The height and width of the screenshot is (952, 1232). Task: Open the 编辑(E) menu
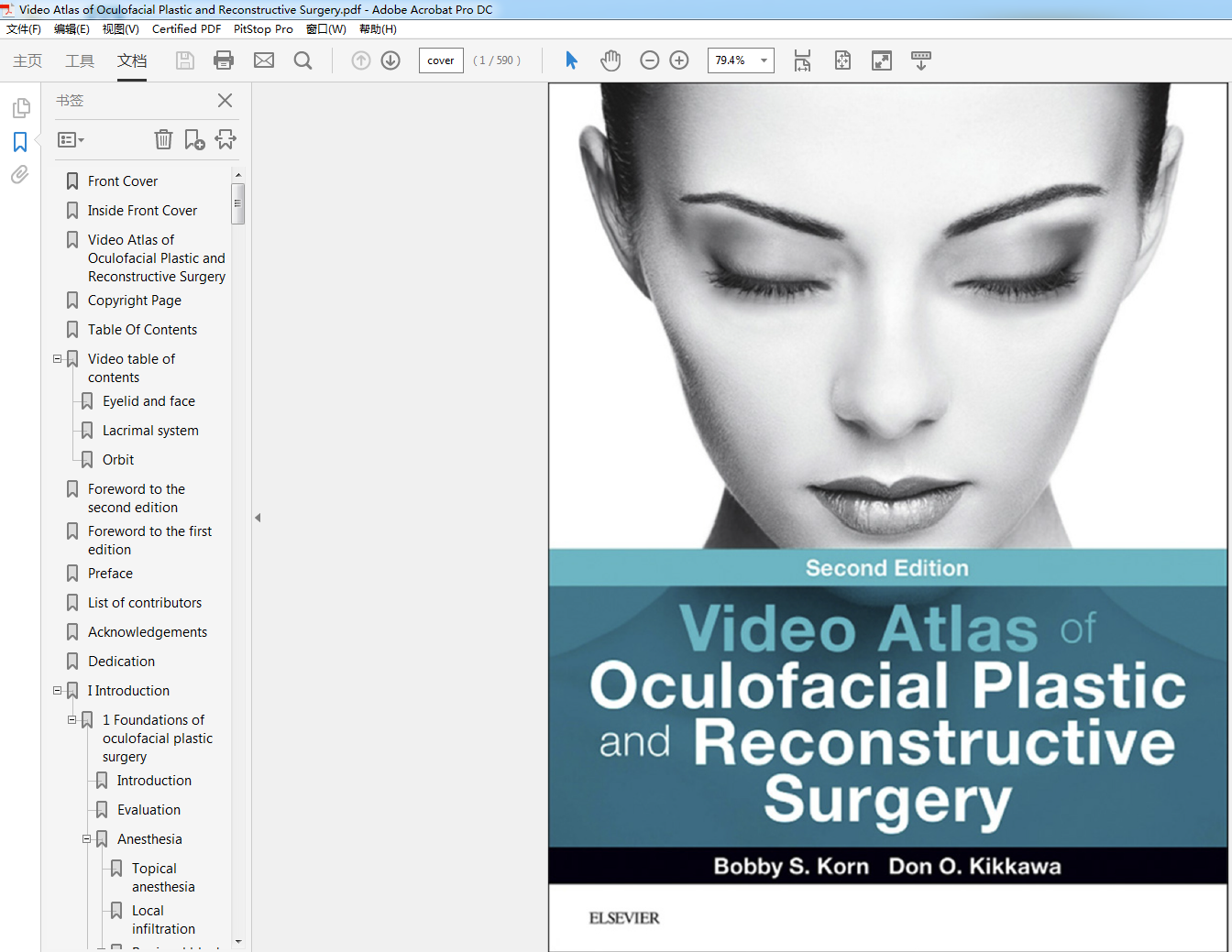point(71,29)
